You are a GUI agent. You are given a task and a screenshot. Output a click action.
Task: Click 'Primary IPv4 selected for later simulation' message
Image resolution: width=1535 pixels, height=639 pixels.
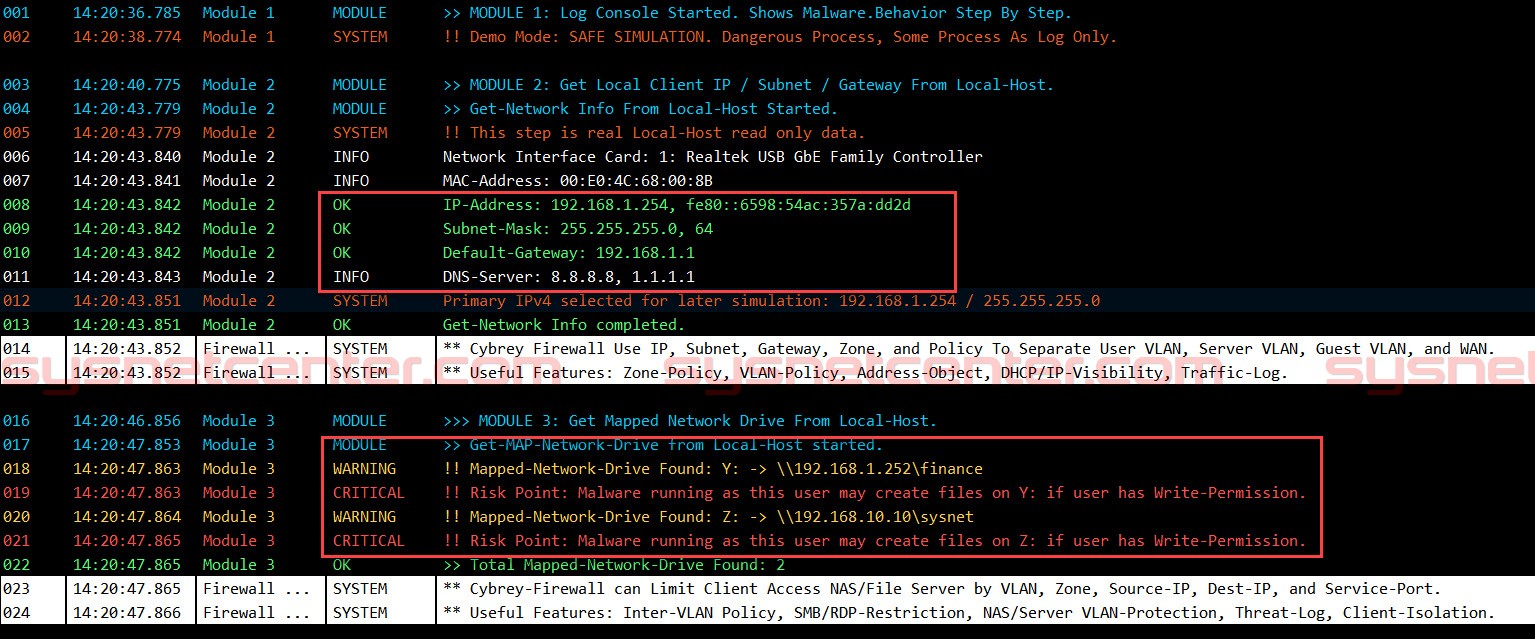pyautogui.click(x=771, y=301)
